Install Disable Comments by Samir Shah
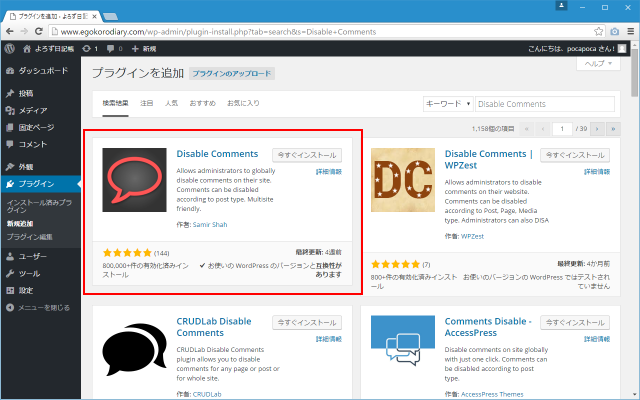Screen dimensions: 640x400 [x=307, y=155]
